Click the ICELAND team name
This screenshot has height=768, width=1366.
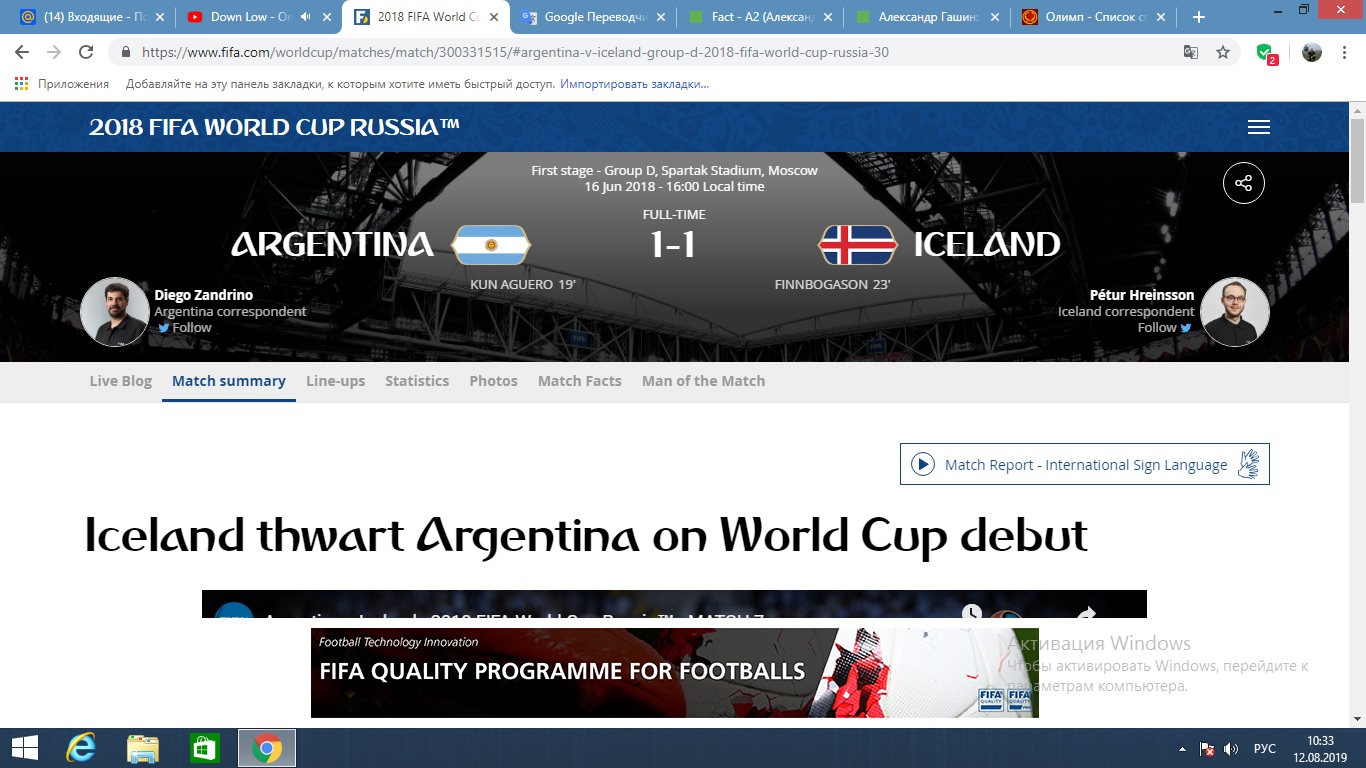[x=987, y=244]
